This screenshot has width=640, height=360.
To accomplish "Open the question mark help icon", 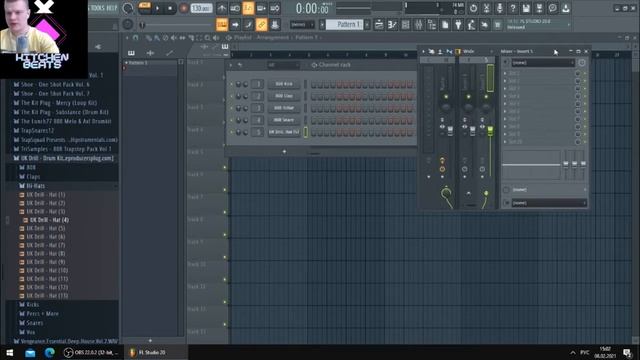I will 513,8.
